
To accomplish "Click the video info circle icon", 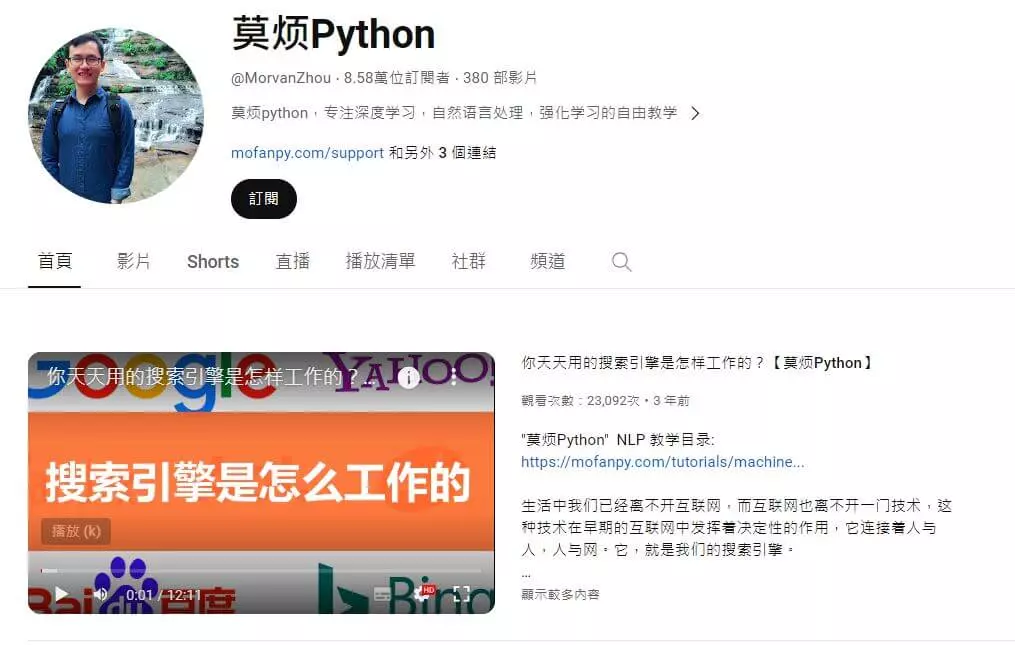I will [x=408, y=377].
